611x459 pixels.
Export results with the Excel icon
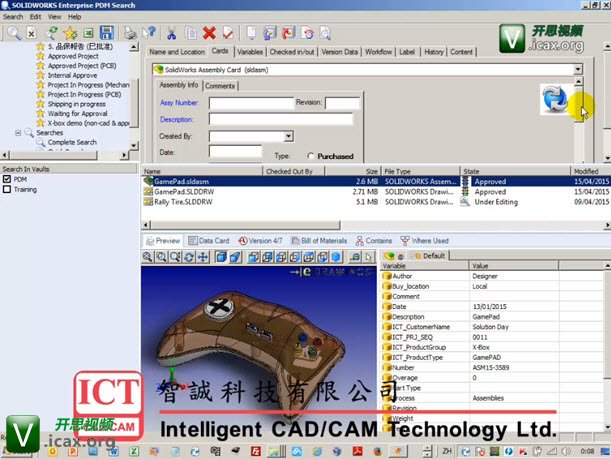click(x=88, y=33)
